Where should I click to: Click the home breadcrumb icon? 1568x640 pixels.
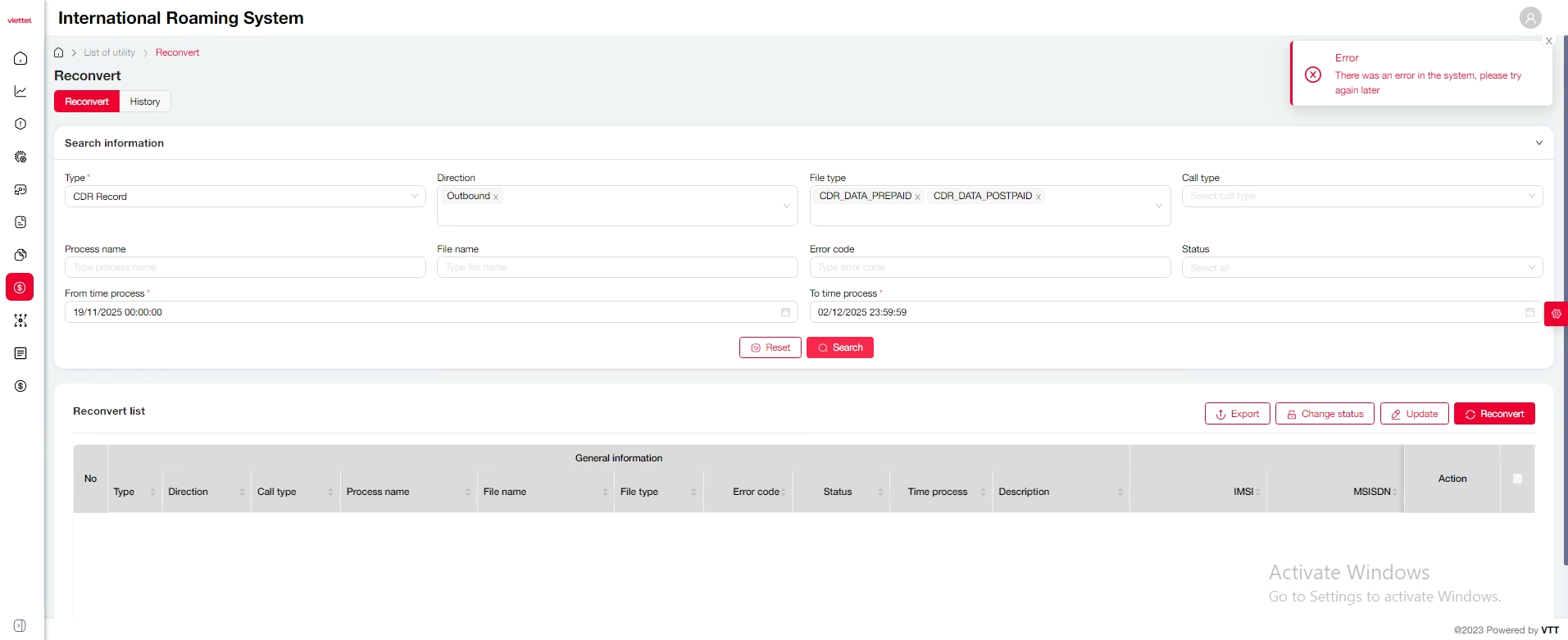[59, 52]
